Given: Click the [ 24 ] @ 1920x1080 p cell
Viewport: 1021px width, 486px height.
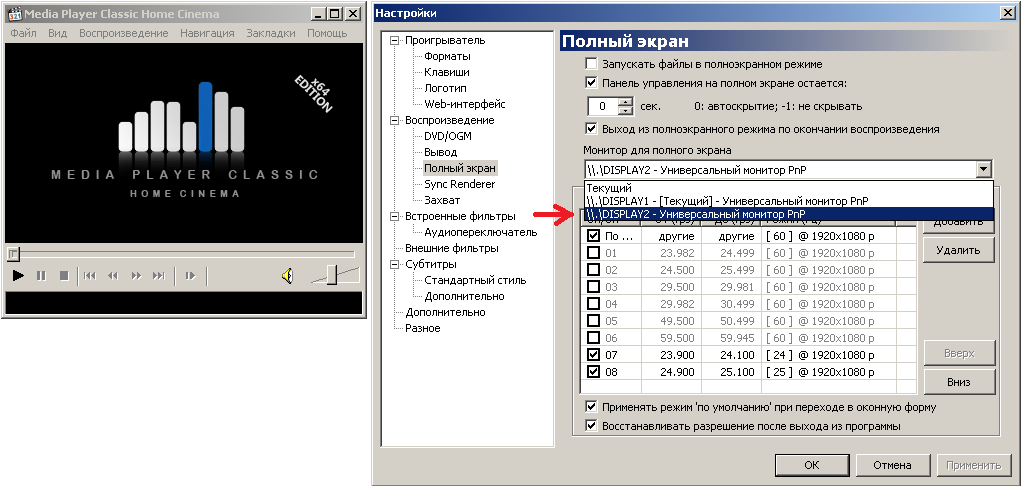Looking at the screenshot, I should click(829, 355).
